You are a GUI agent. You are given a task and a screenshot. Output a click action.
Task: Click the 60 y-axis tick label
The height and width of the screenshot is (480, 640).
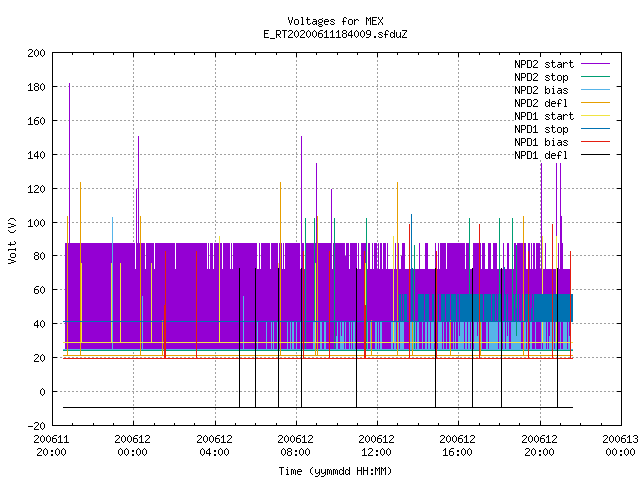pyautogui.click(x=40, y=290)
